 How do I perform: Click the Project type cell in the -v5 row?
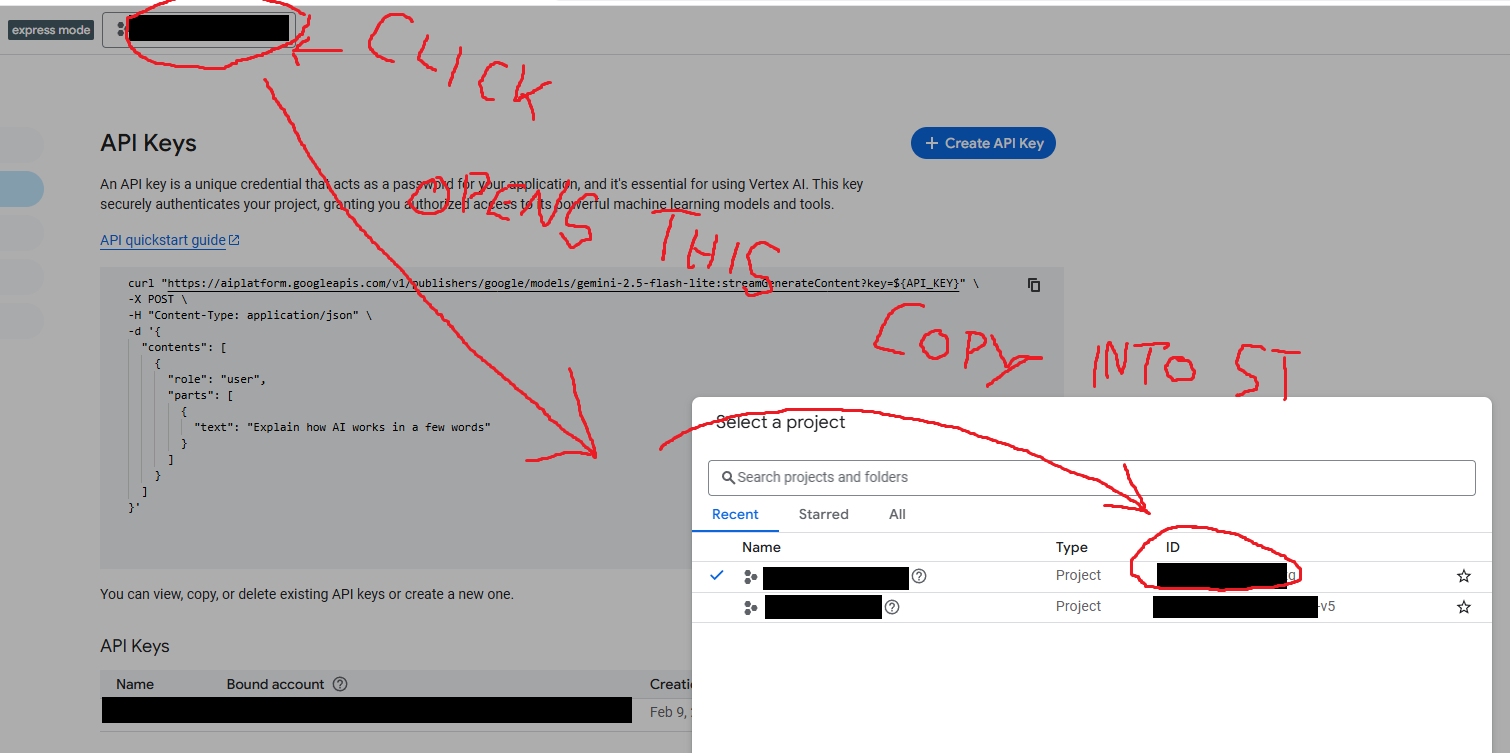(1078, 606)
